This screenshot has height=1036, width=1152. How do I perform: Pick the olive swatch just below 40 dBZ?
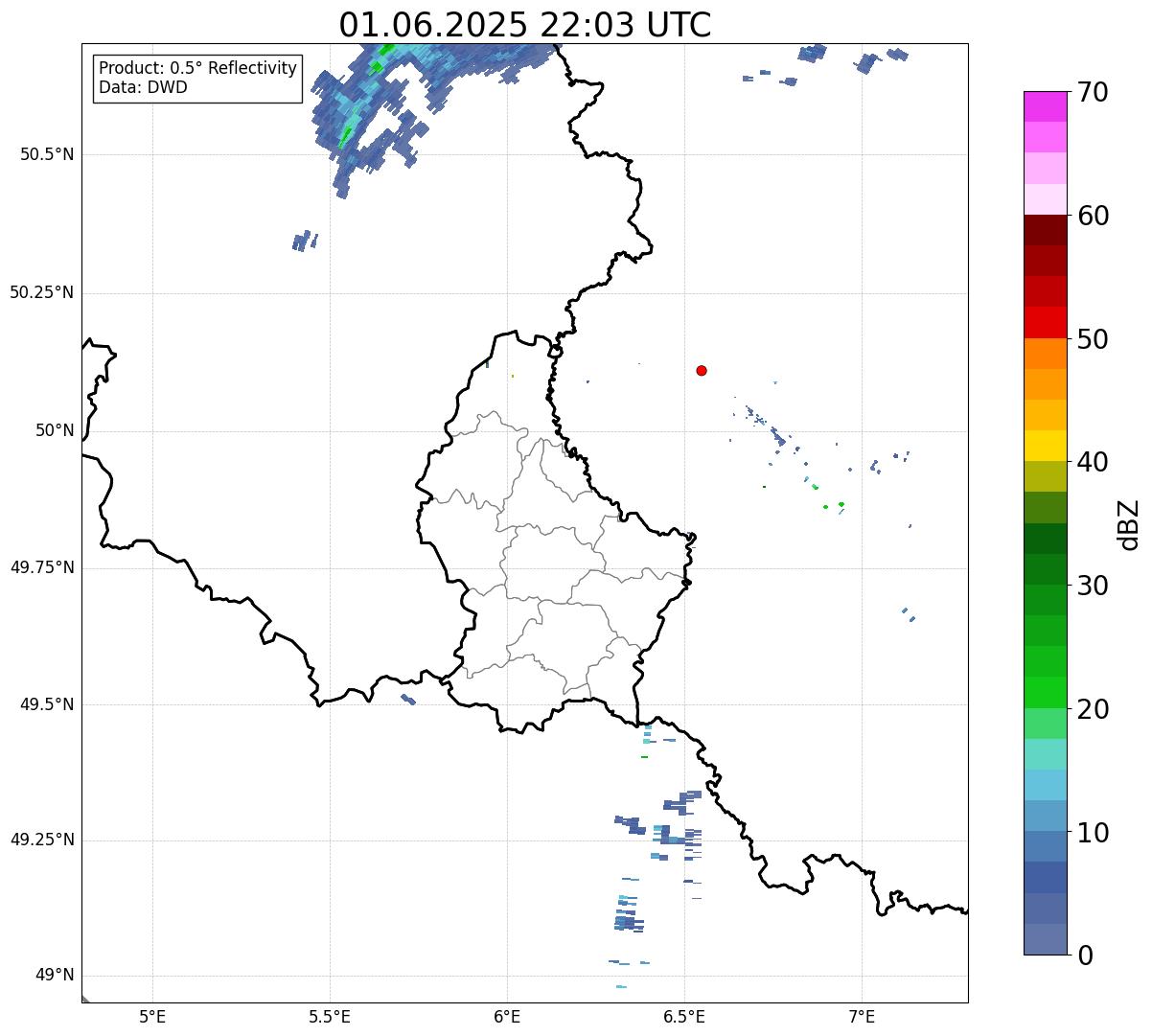(1046, 476)
